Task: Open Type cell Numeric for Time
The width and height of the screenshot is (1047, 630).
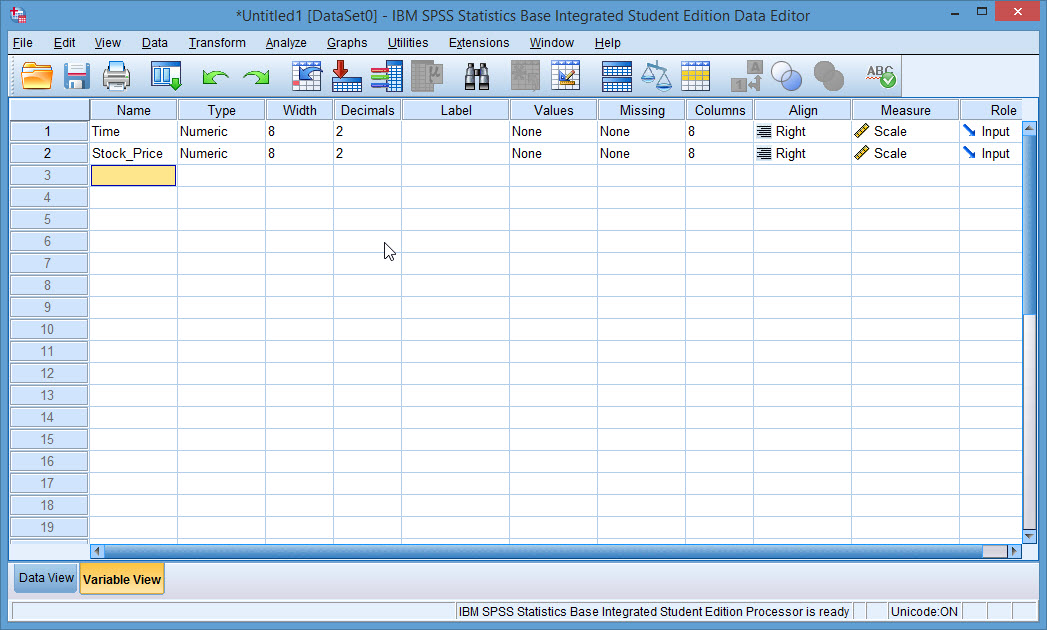Action: click(222, 132)
